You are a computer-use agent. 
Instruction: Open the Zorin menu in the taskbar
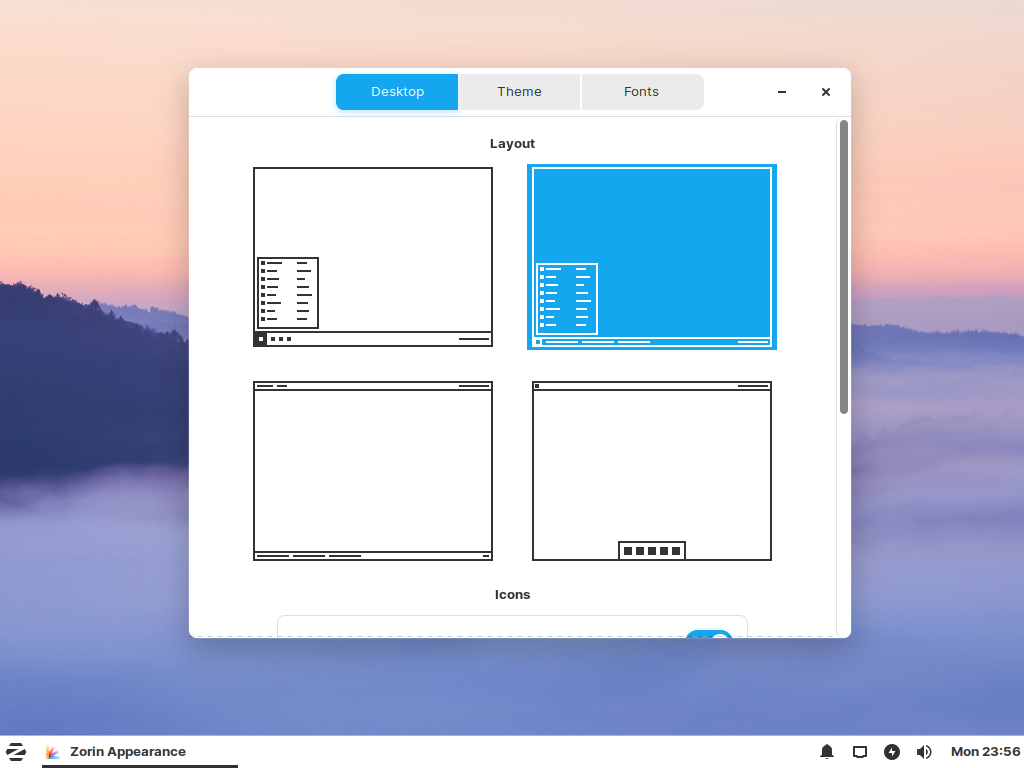coord(16,752)
